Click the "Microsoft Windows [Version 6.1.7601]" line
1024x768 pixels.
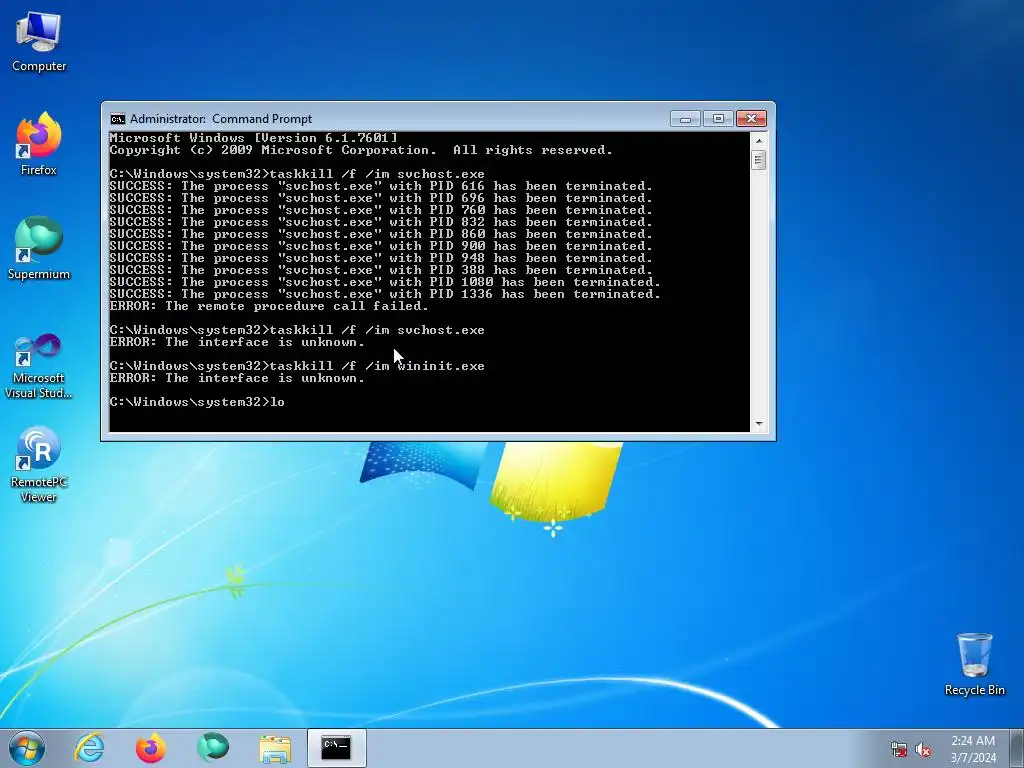pyautogui.click(x=253, y=138)
